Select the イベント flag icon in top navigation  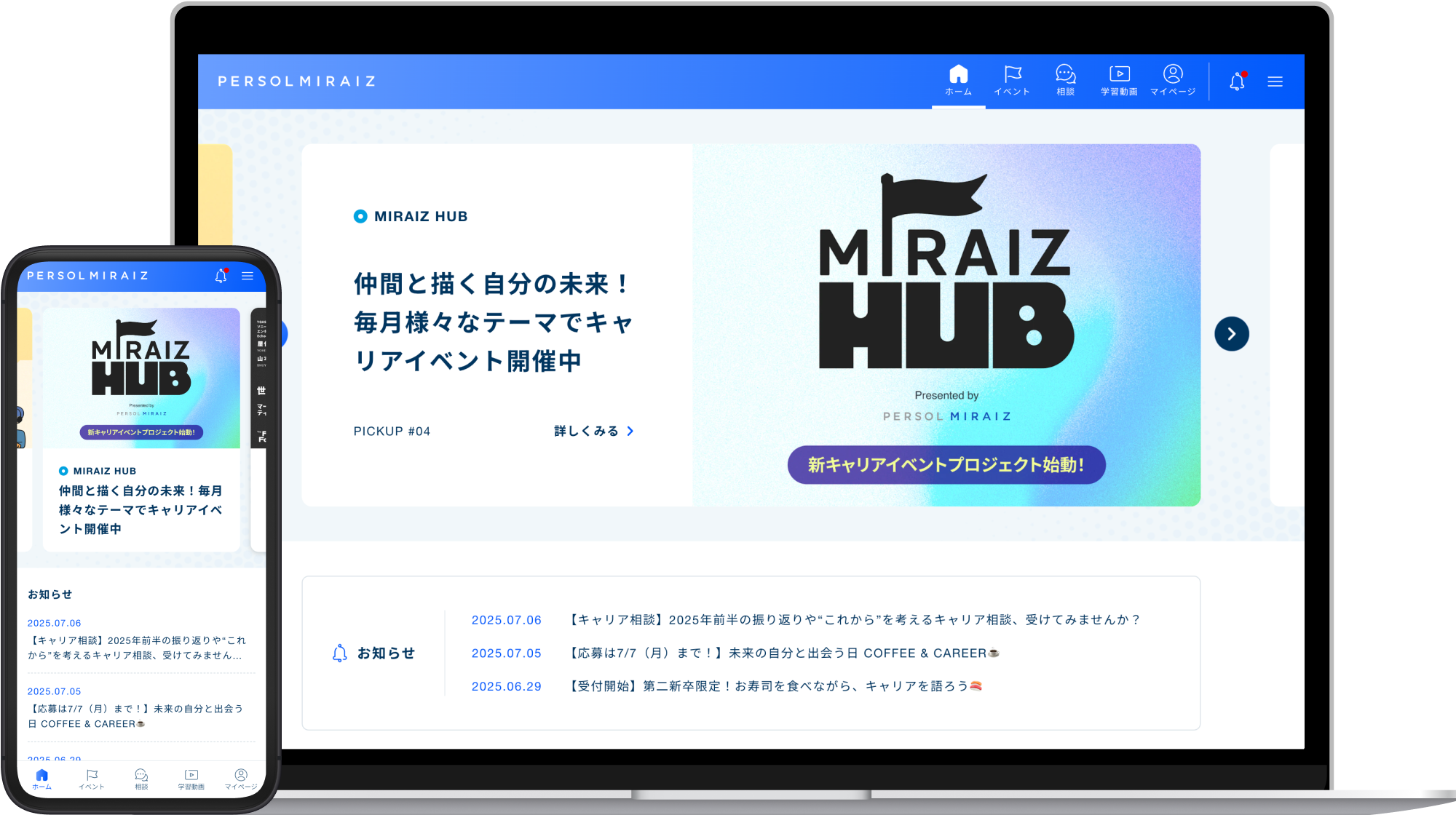click(x=1011, y=80)
